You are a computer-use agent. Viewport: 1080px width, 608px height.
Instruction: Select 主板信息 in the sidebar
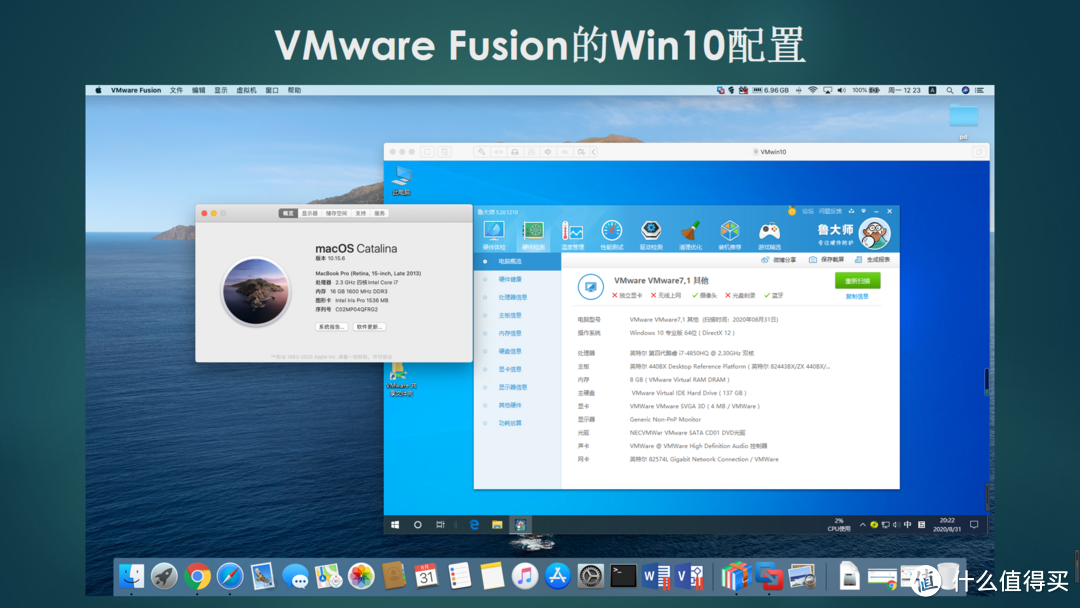517,315
